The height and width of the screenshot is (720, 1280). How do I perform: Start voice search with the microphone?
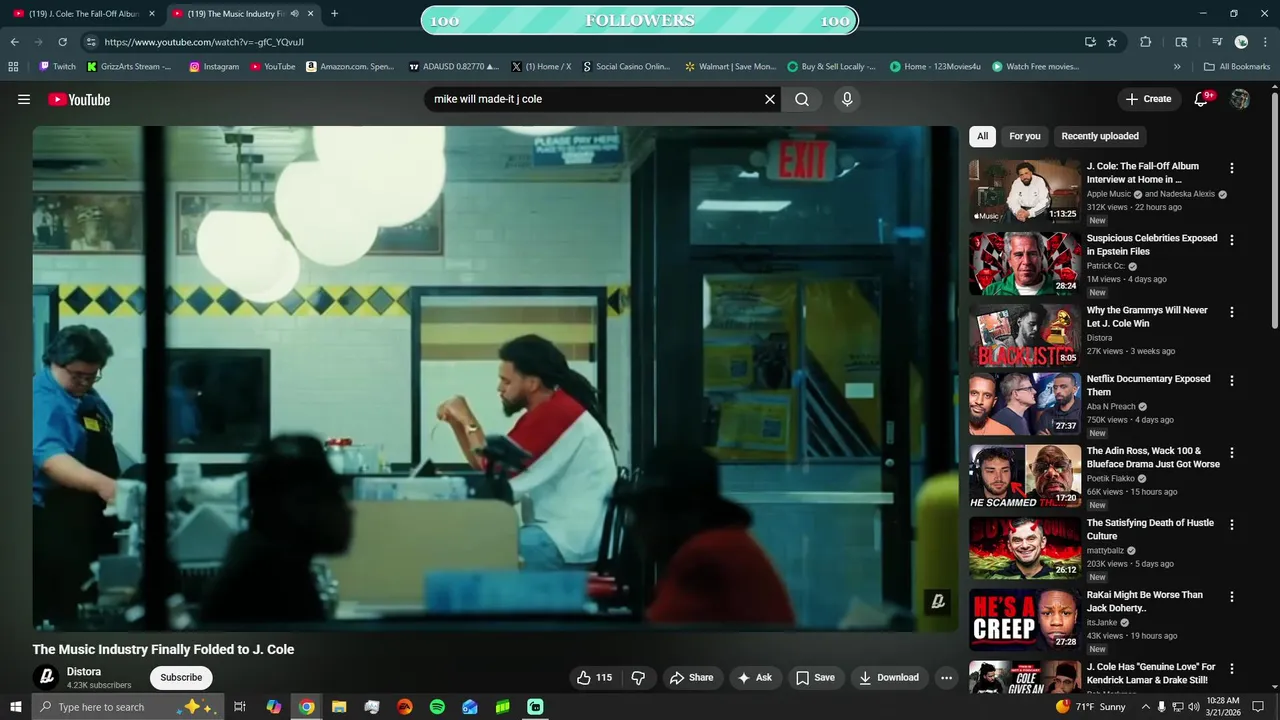point(847,99)
